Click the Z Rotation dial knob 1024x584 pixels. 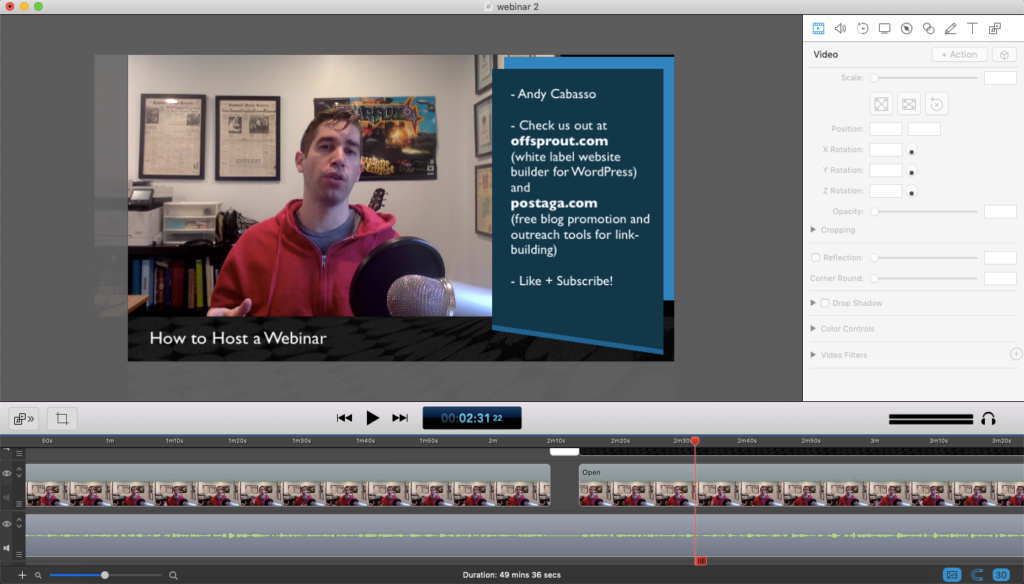pyautogui.click(x=912, y=192)
